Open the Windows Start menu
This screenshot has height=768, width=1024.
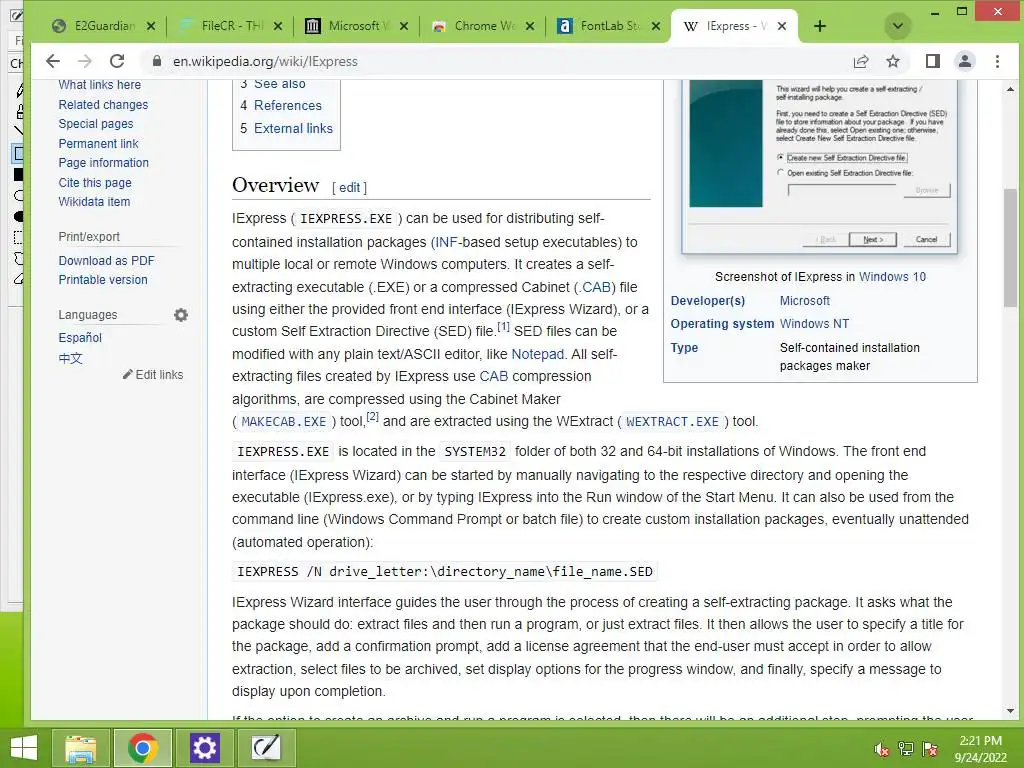[x=24, y=748]
